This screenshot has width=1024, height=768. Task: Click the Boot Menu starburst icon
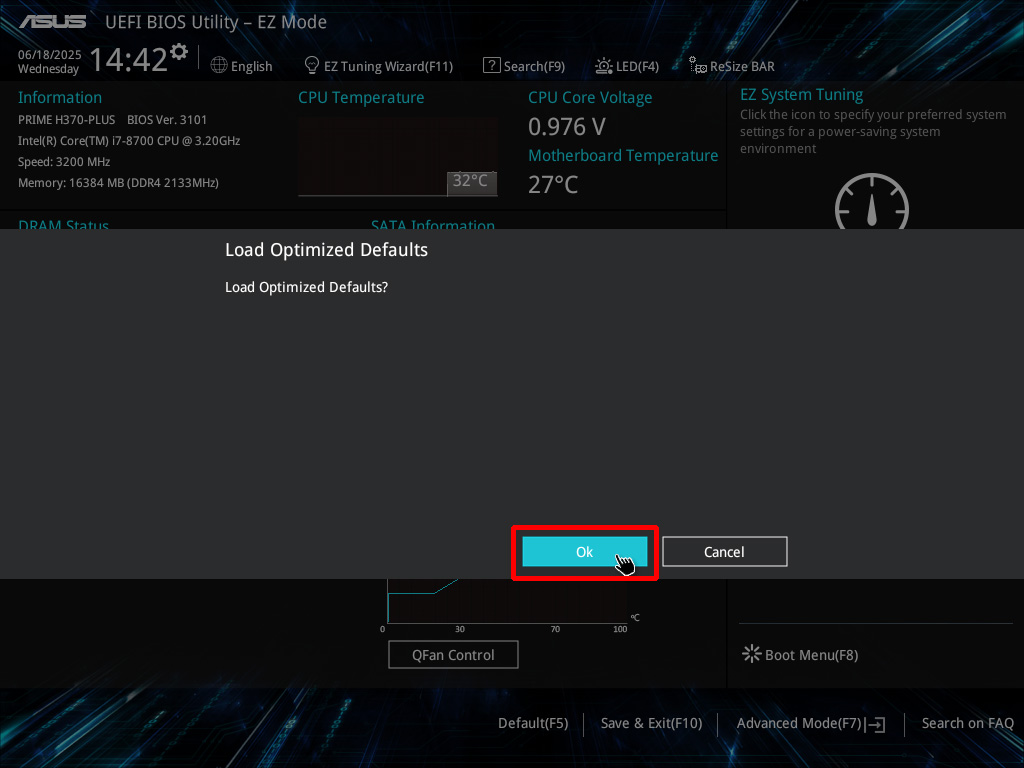click(752, 654)
